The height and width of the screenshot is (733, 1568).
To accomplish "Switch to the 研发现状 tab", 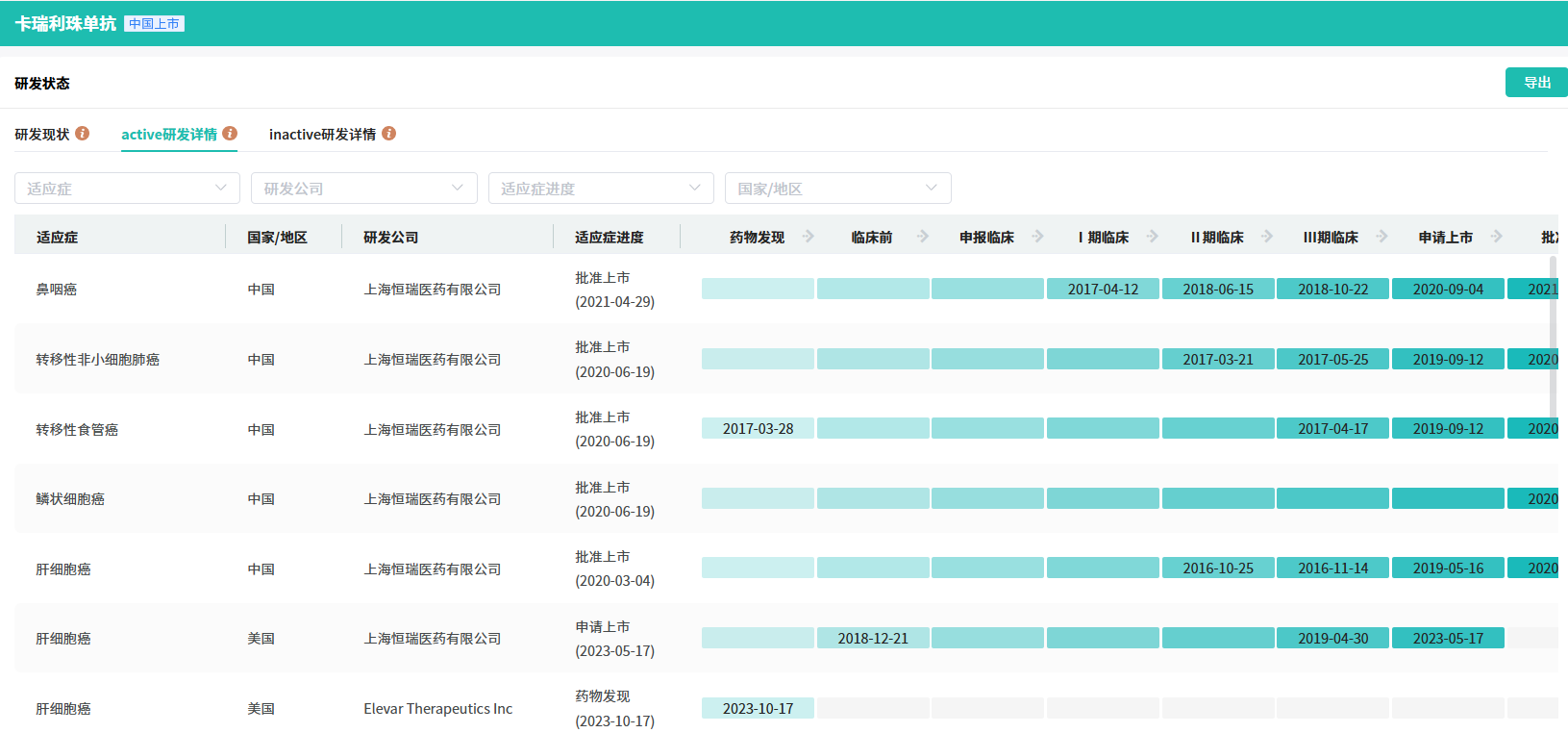I will pos(42,135).
